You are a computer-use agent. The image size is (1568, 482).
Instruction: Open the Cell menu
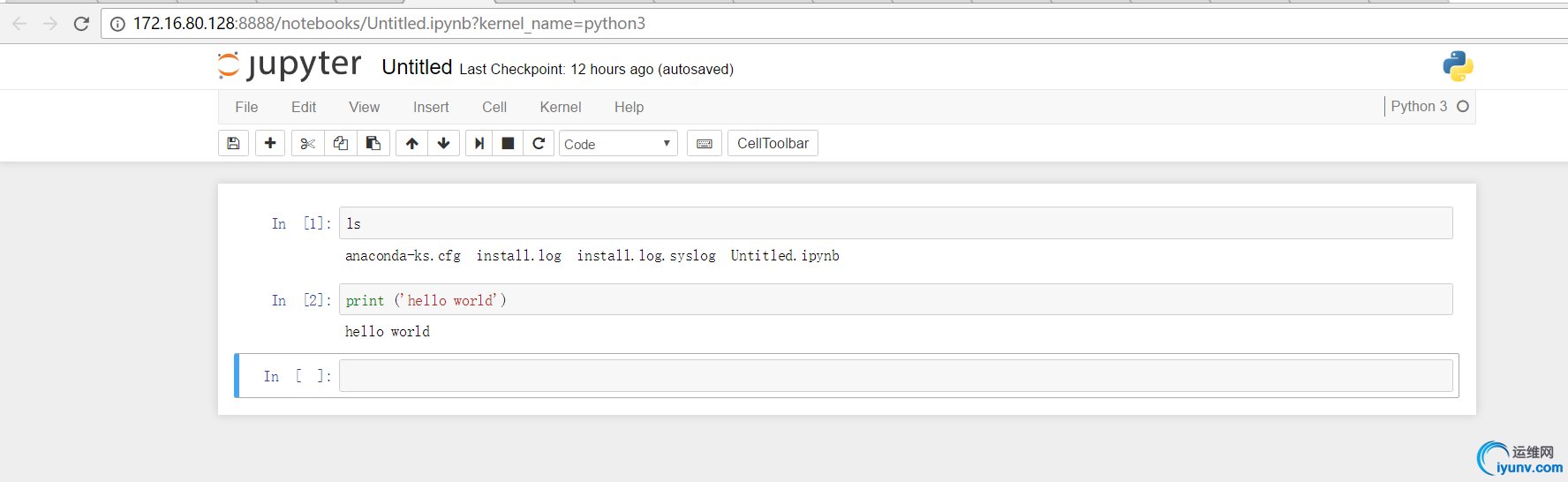pyautogui.click(x=494, y=107)
